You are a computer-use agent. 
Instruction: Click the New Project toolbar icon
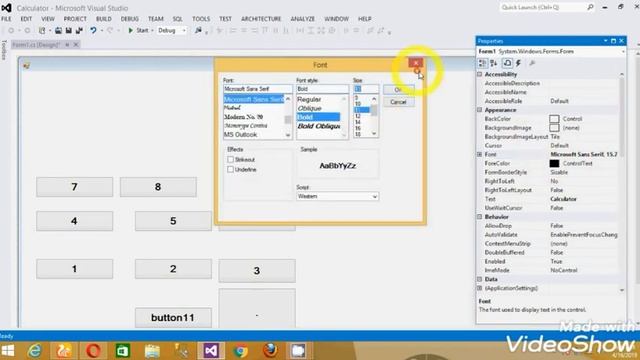(x=42, y=30)
